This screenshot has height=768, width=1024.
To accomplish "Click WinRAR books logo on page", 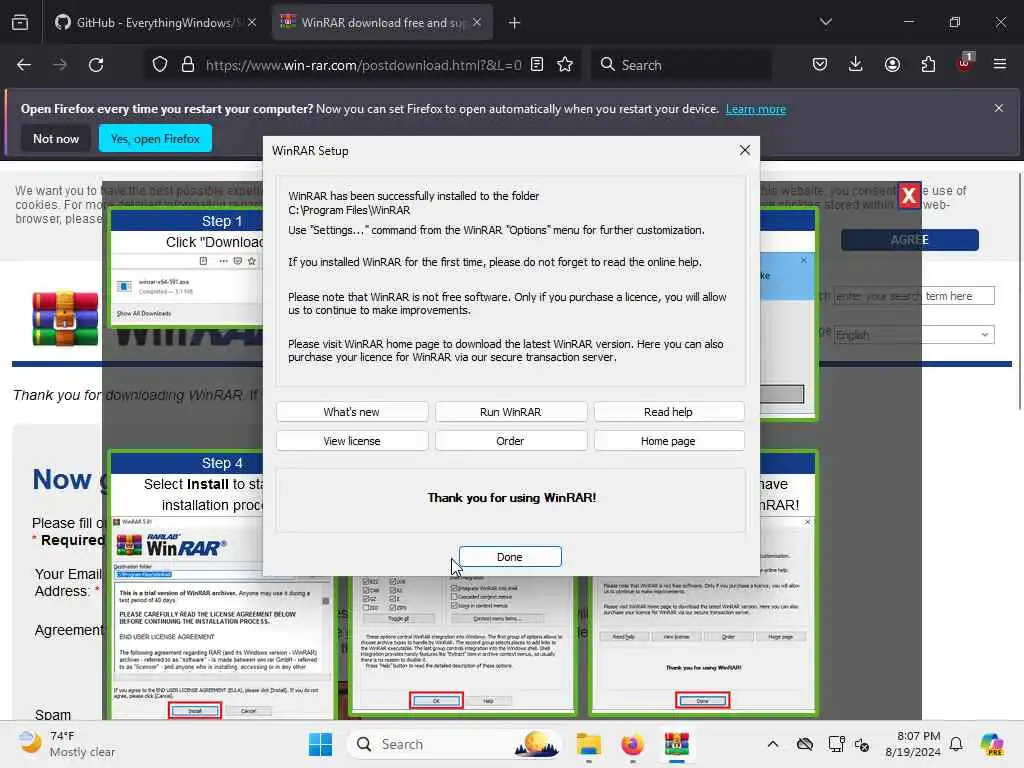I will coord(65,319).
